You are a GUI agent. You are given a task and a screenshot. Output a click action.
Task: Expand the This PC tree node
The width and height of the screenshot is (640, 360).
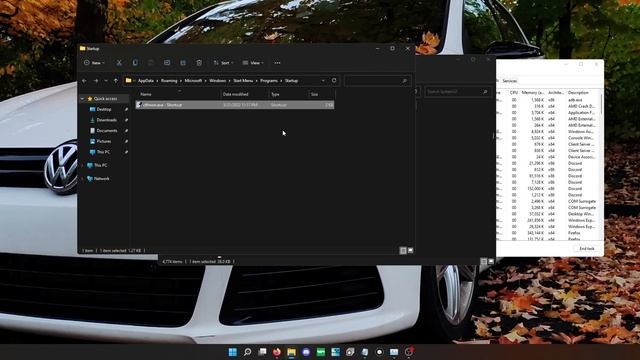pos(82,165)
